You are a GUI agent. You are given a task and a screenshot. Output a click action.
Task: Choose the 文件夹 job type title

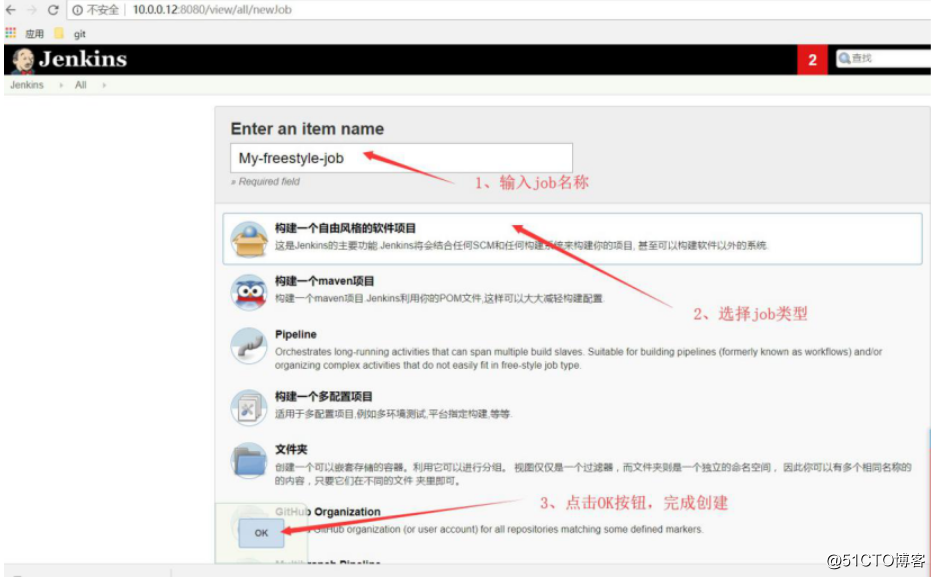pyautogui.click(x=291, y=449)
